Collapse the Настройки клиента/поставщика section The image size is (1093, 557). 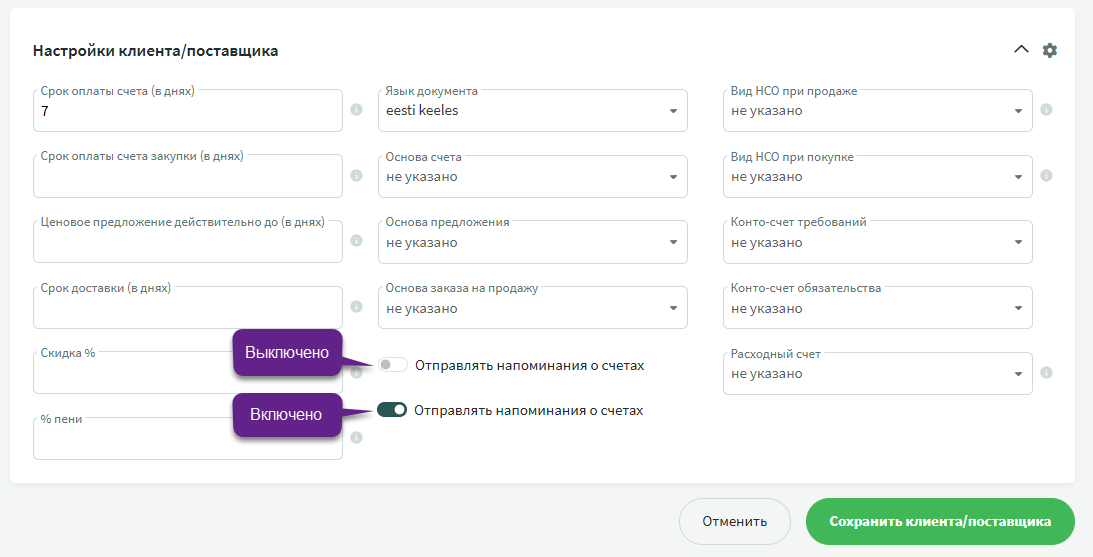1021,50
